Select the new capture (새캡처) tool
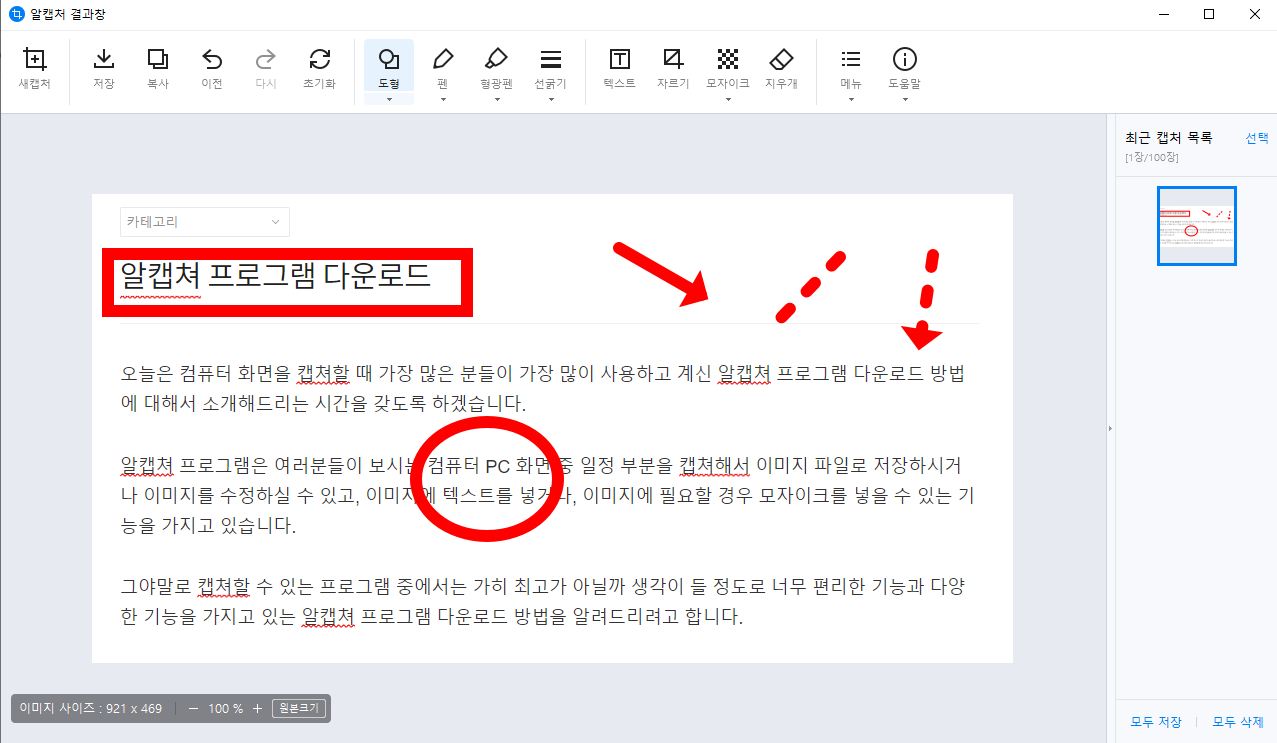This screenshot has width=1277, height=743. 33,68
